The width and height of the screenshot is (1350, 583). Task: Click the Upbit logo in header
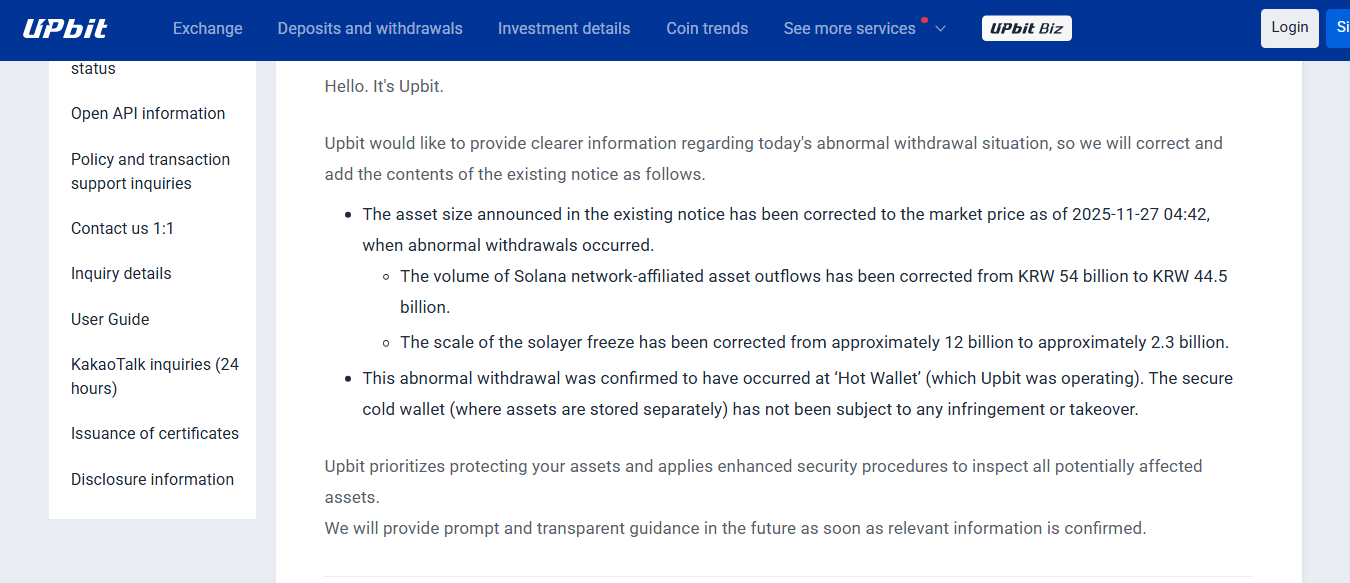pyautogui.click(x=65, y=28)
